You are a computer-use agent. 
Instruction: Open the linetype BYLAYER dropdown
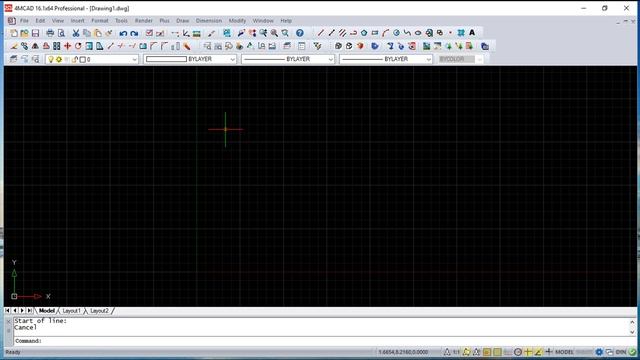click(x=330, y=60)
